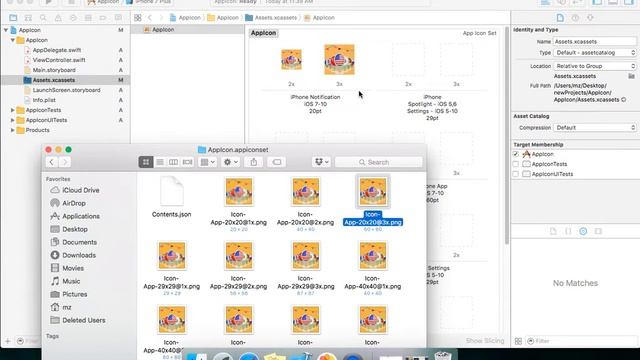Open the test navigator icon

(x=73, y=18)
